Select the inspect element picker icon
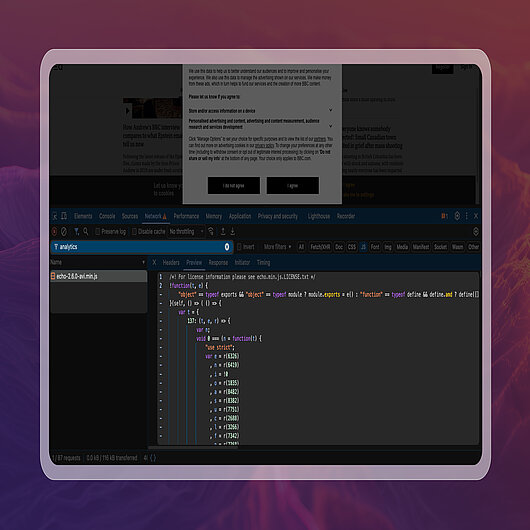 pyautogui.click(x=55, y=216)
